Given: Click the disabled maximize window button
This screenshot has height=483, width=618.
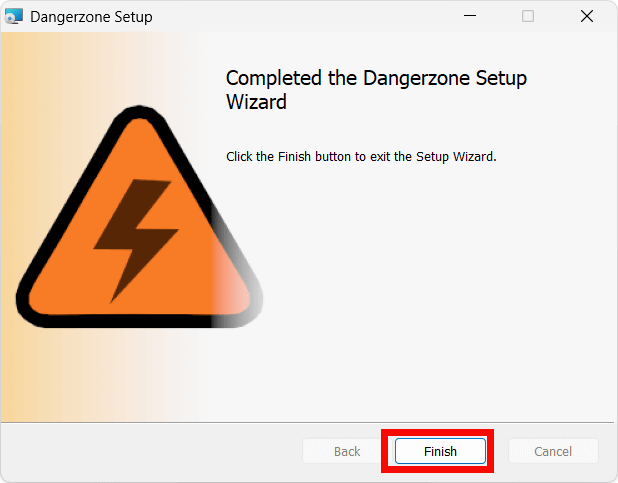Looking at the screenshot, I should [x=528, y=16].
